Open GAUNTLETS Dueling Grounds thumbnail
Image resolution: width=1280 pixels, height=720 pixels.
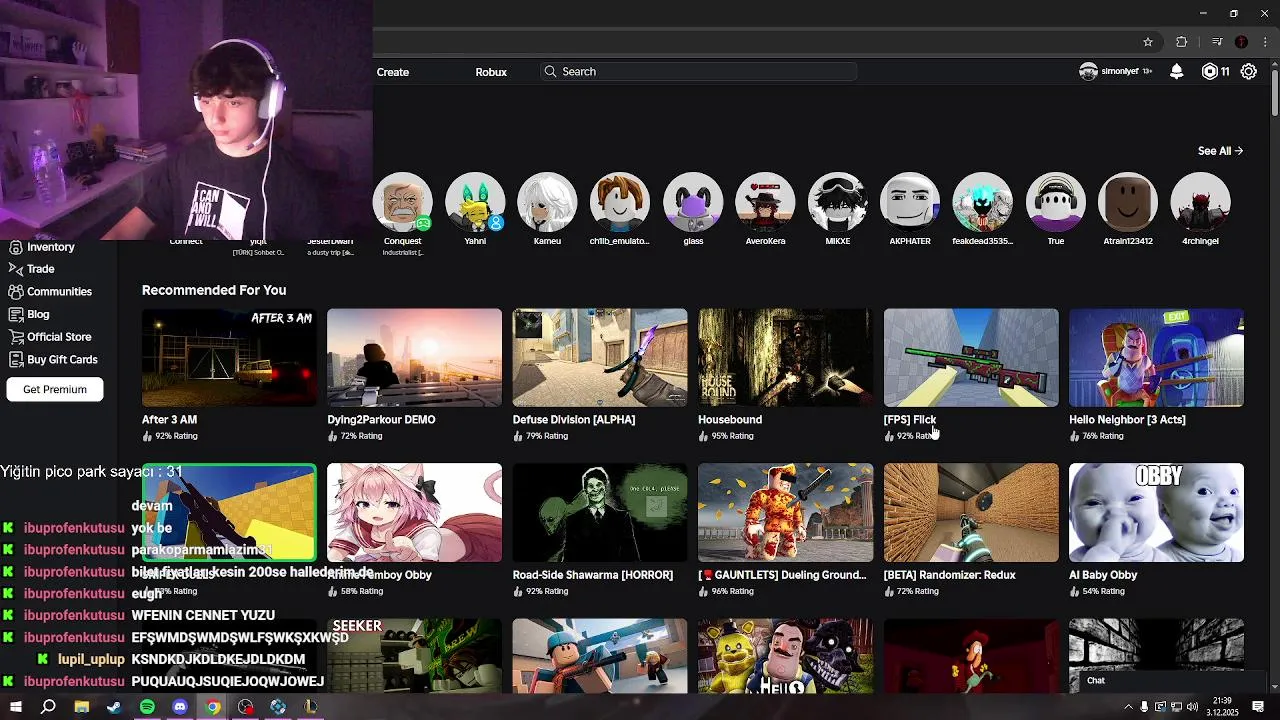785,512
